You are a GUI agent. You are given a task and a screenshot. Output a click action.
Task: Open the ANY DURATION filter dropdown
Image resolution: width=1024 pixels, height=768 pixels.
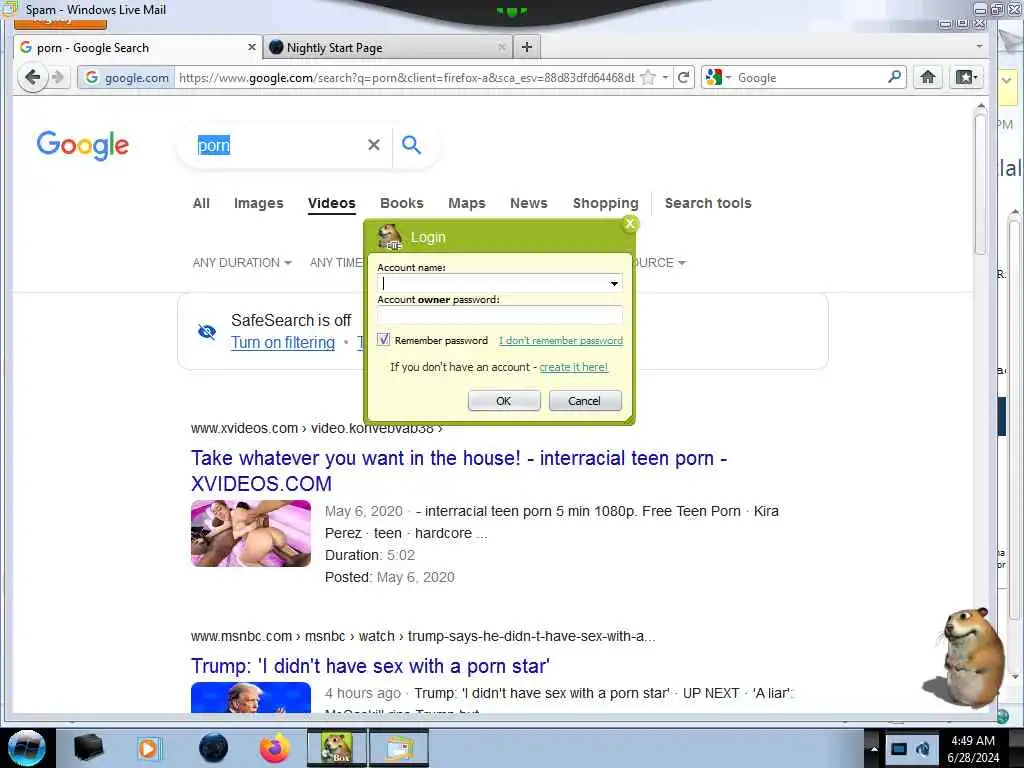(242, 263)
